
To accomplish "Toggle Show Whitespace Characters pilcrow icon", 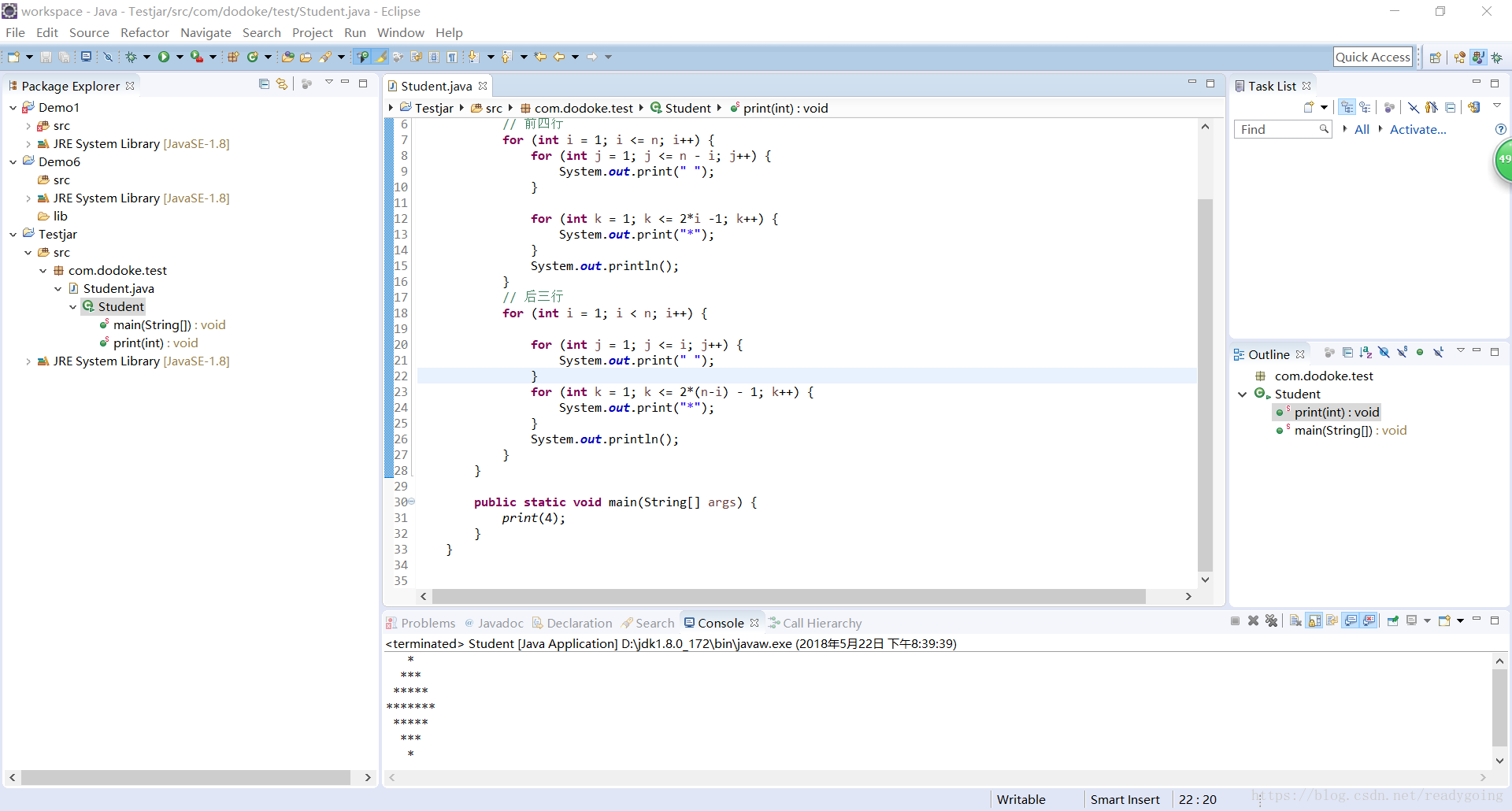I will click(451, 57).
